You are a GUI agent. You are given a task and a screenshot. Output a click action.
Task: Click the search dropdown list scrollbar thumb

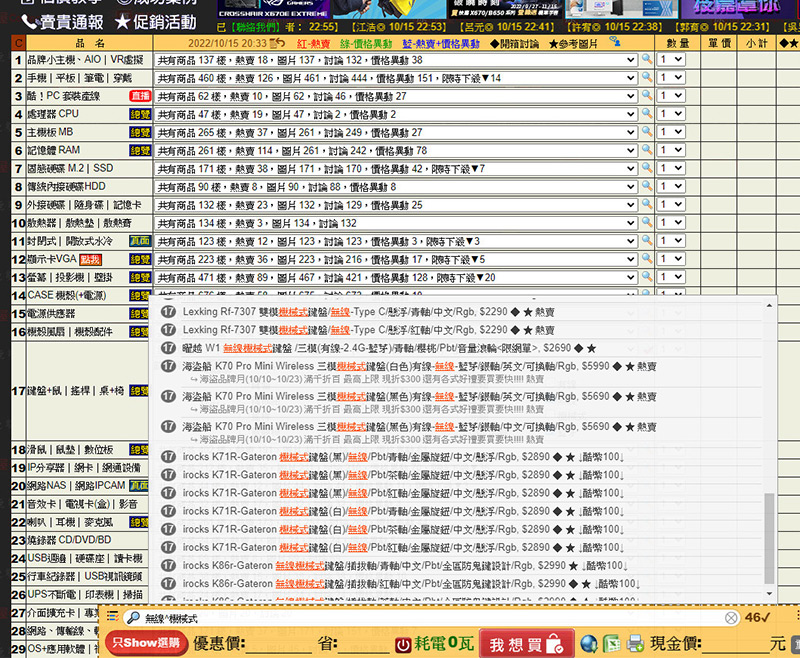click(769, 538)
